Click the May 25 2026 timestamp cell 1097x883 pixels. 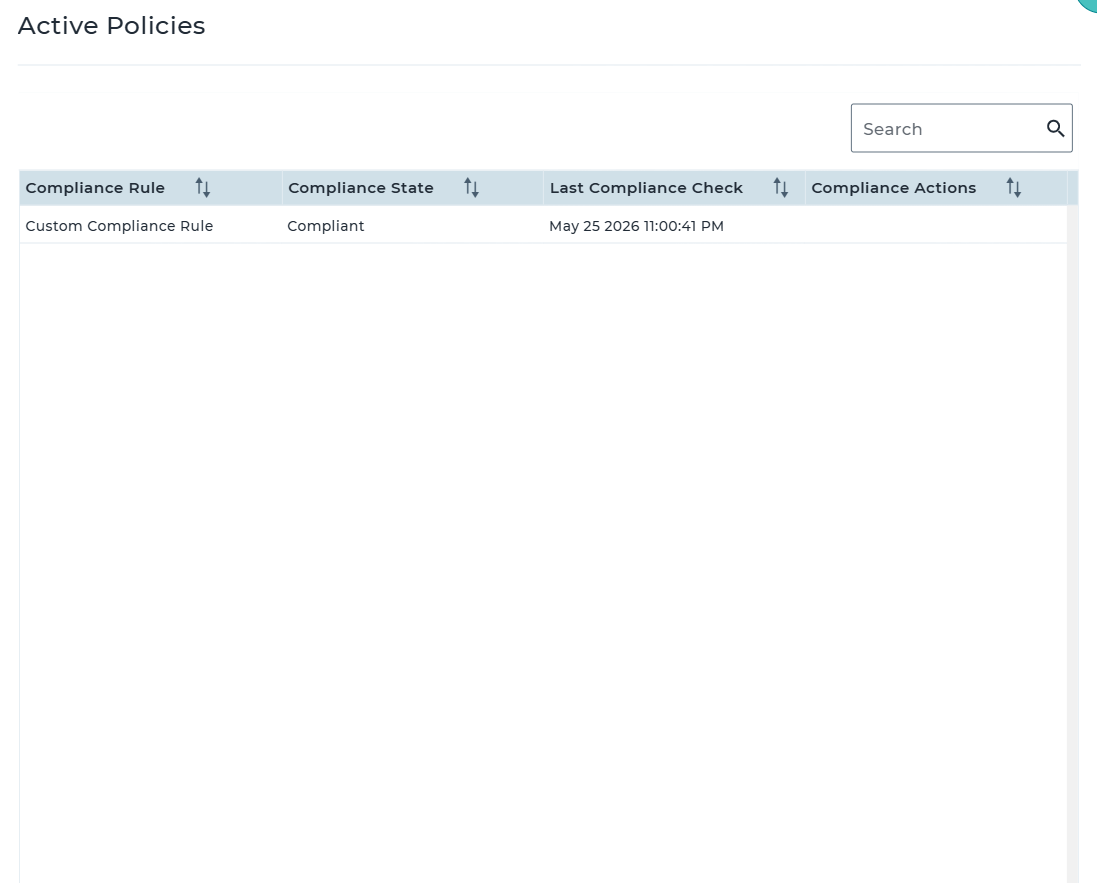(637, 226)
